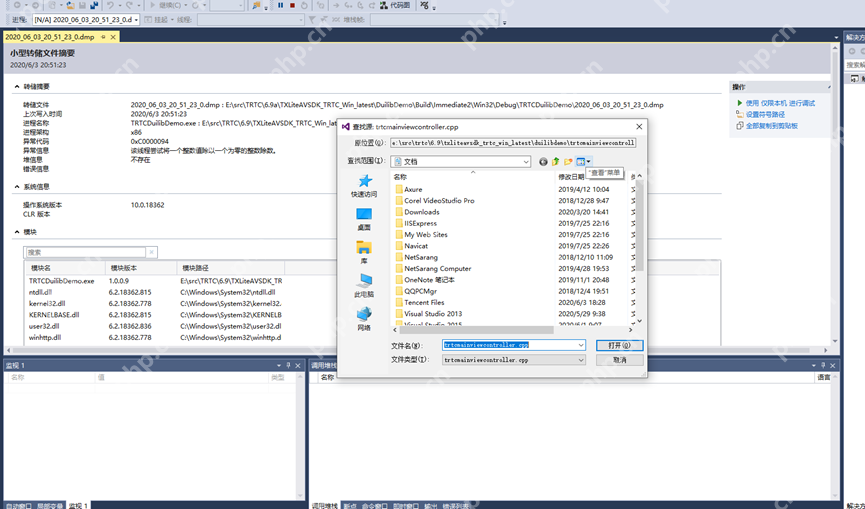This screenshot has width=865, height=509.
Task: Click the save all toolbar icon
Action: click(94, 5)
